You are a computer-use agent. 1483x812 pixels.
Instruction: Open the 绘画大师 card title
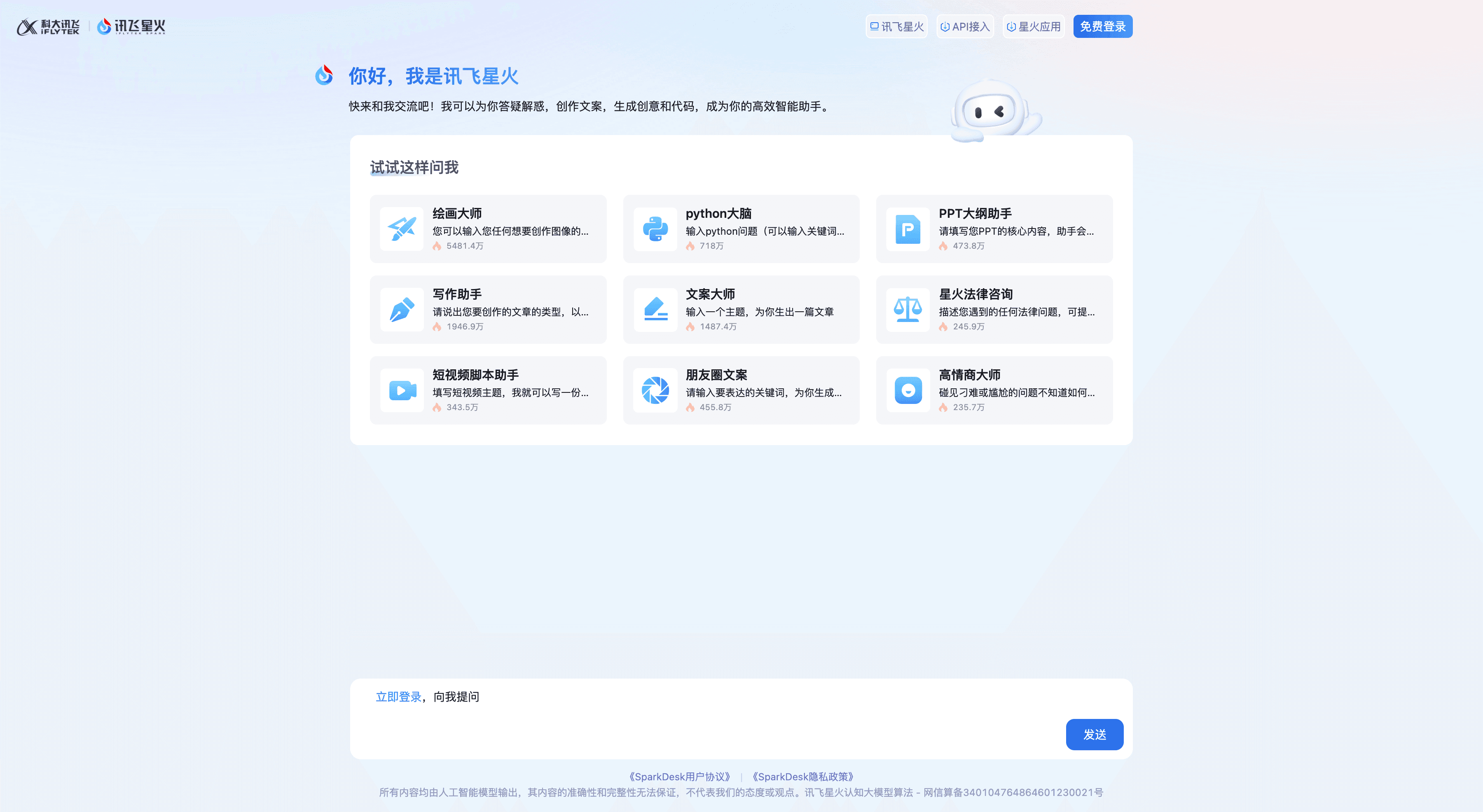pos(457,214)
